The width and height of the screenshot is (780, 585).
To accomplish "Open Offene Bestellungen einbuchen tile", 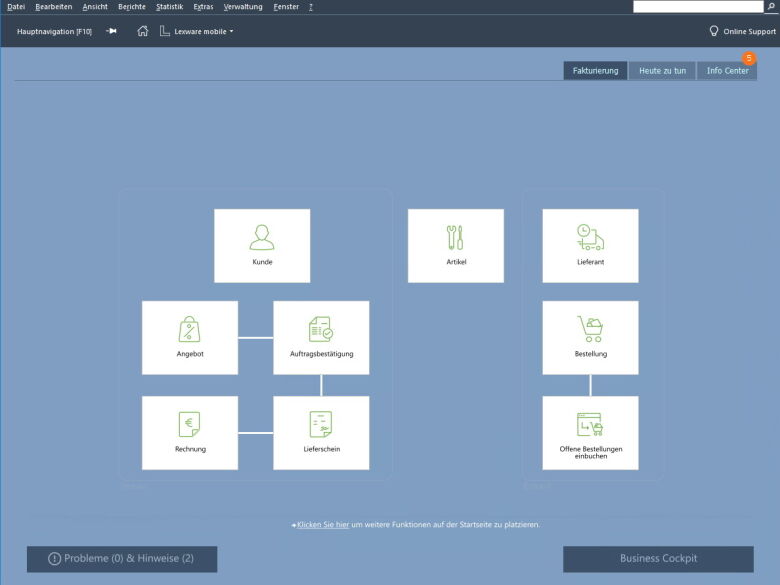I will 590,432.
